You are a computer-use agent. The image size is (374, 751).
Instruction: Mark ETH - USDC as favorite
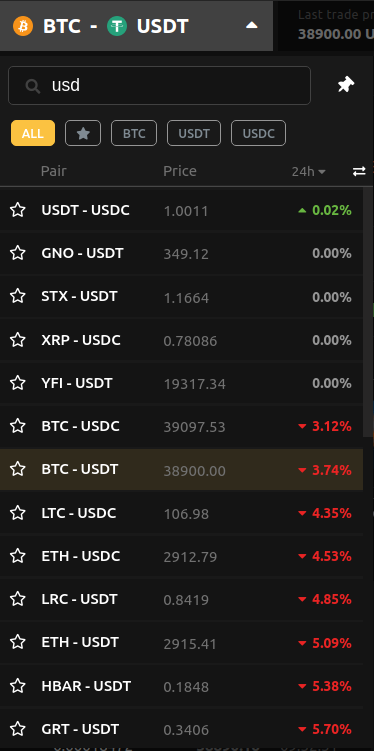tap(18, 556)
